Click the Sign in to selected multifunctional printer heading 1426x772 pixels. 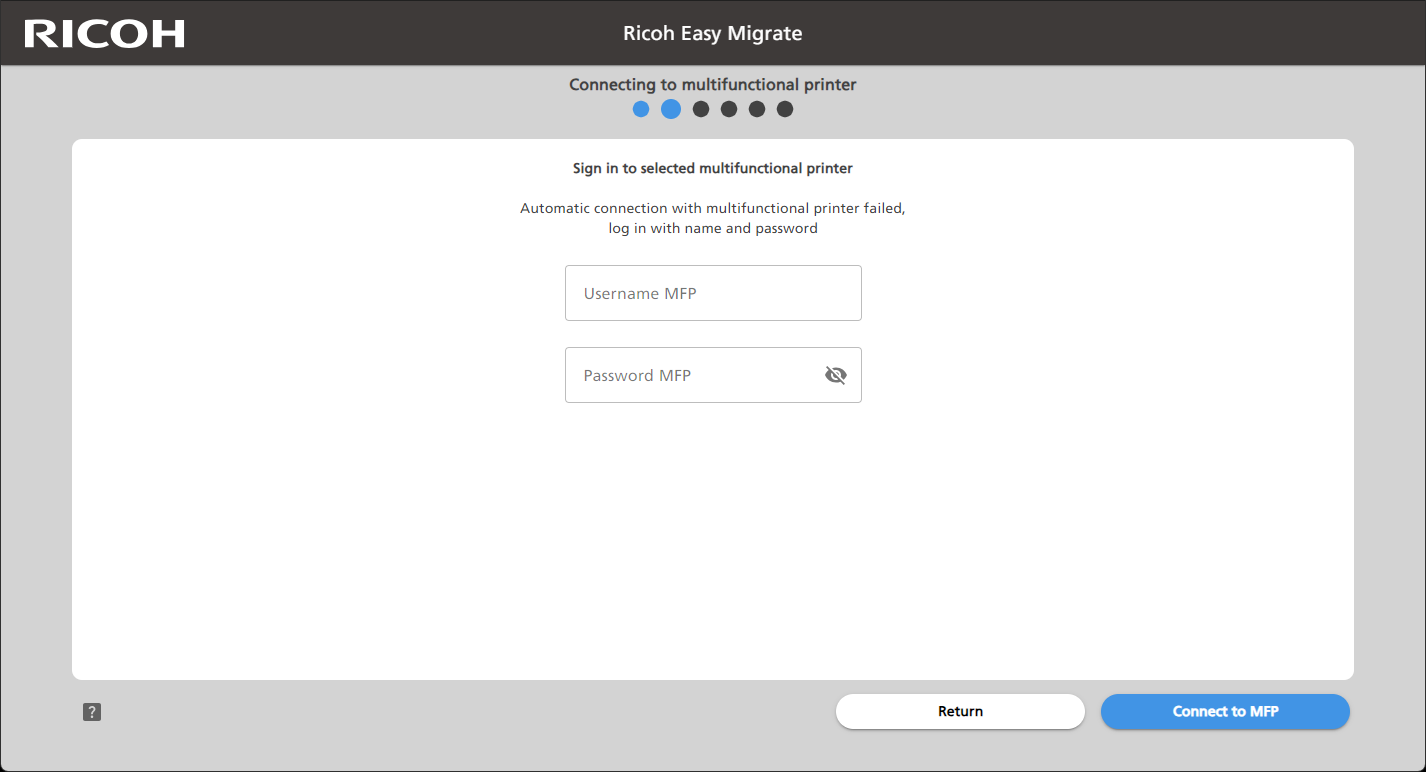[712, 168]
